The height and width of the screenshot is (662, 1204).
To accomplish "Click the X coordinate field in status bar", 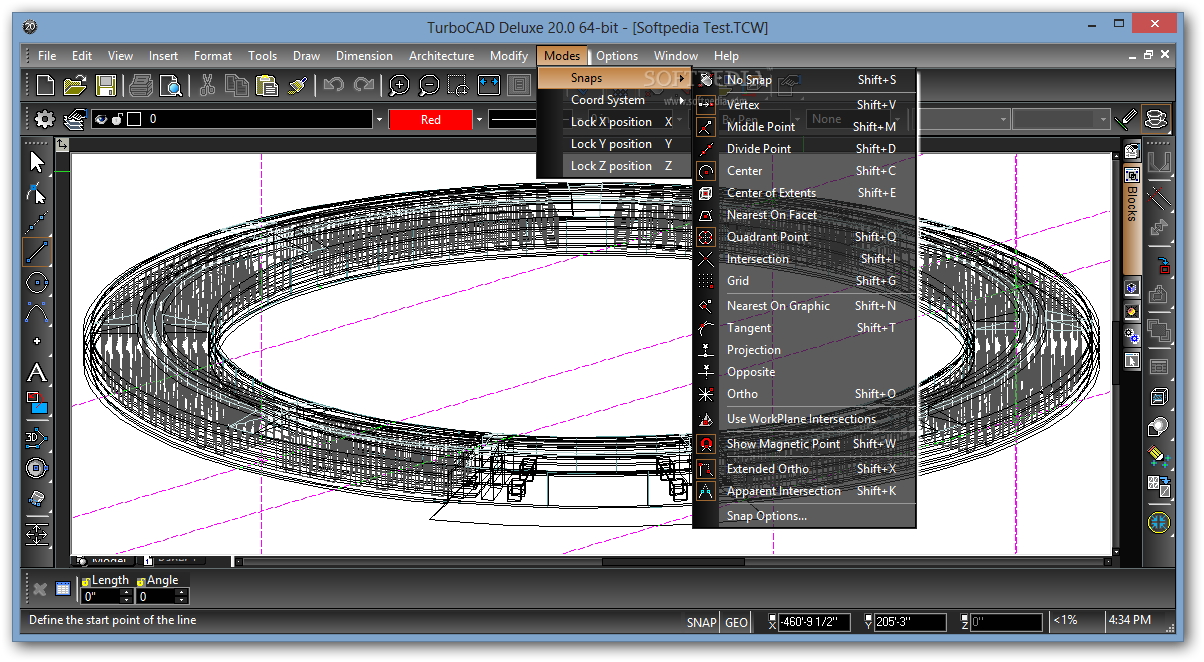I will 815,622.
